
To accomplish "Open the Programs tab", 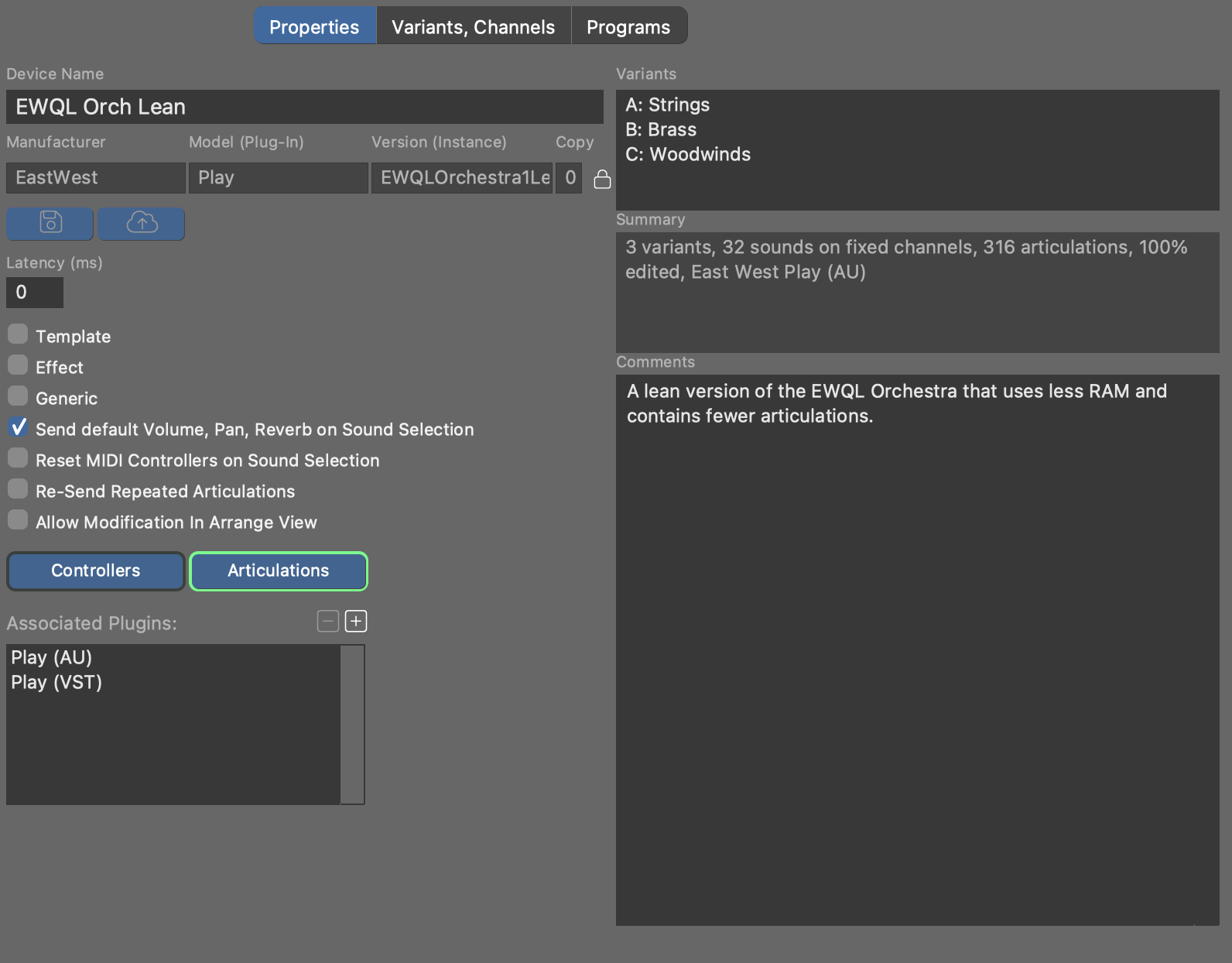I will 628,27.
